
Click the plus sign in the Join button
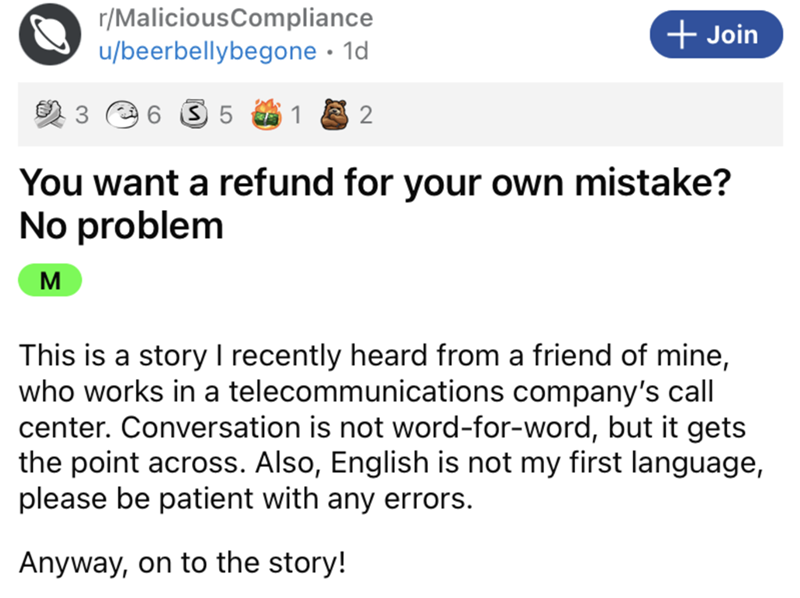(x=684, y=36)
